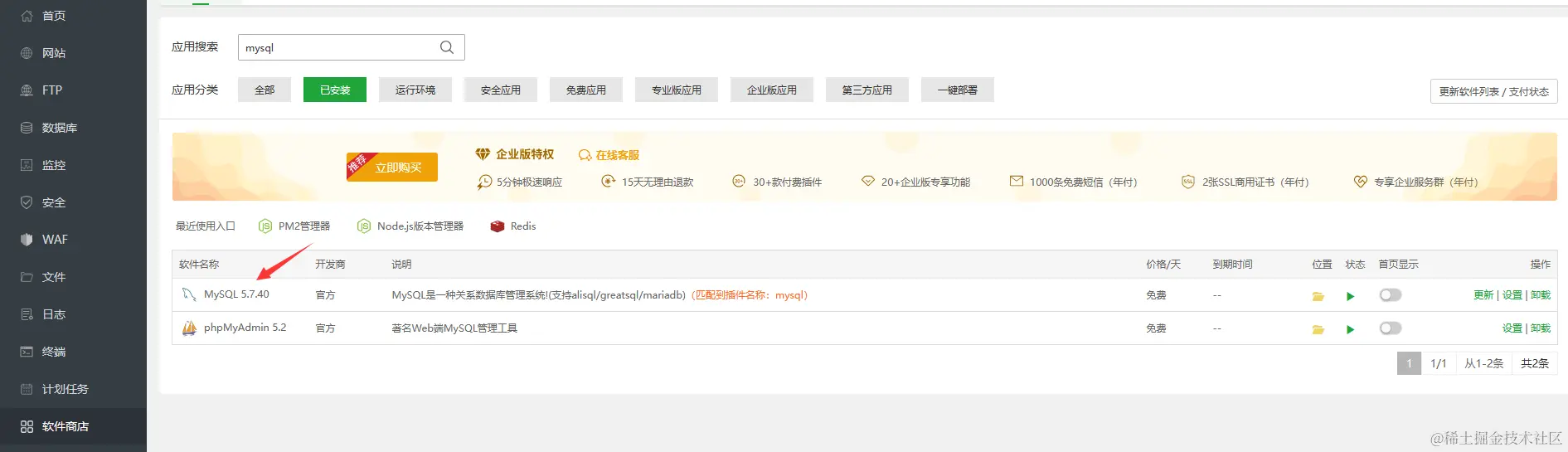The width and height of the screenshot is (1568, 452).
Task: Click the phpMyAdmin sailboat icon
Action: (x=189, y=328)
